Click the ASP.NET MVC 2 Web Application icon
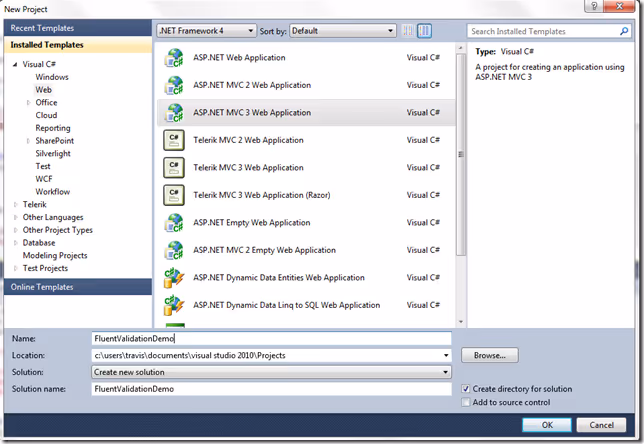Viewport: 644px width, 444px height. [174, 85]
